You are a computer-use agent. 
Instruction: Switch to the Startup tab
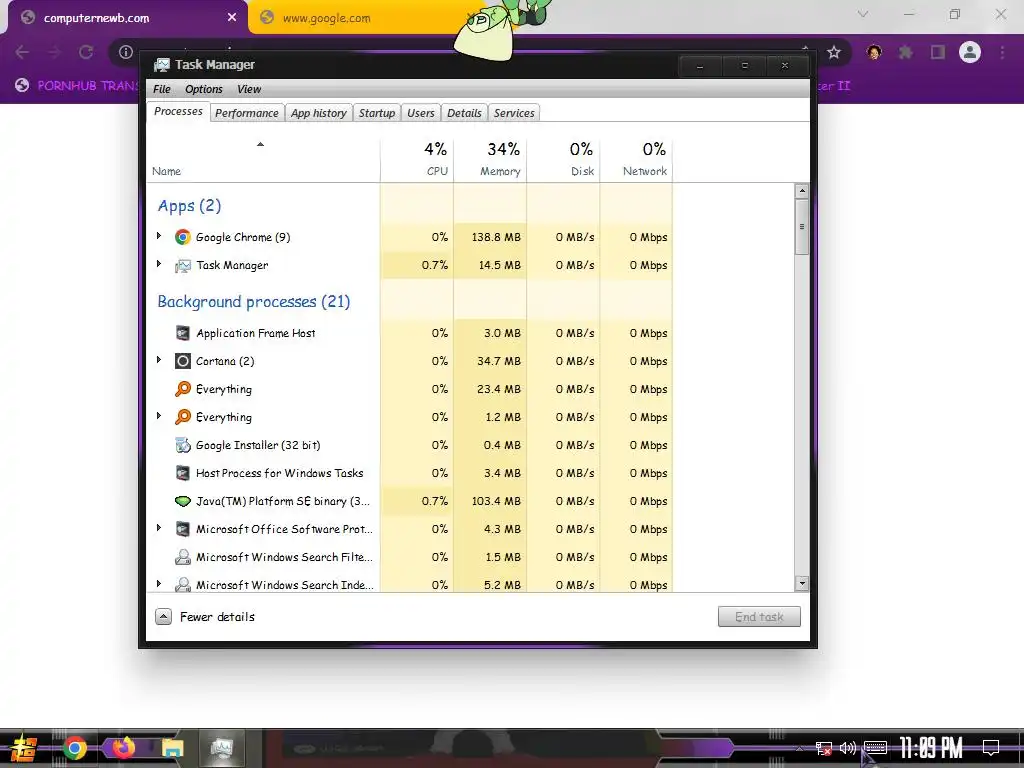(x=377, y=113)
